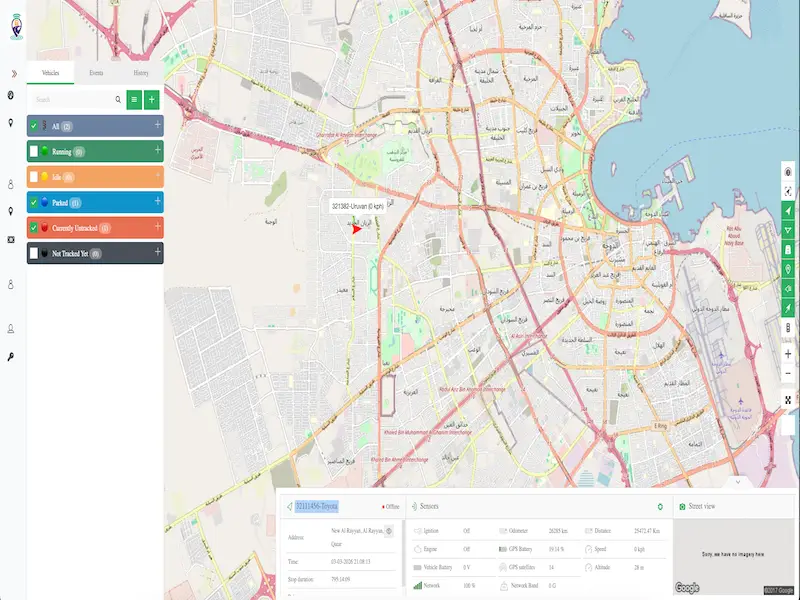Viewport: 800px width, 600px height.
Task: Click the green list menu button
Action: pyautogui.click(x=134, y=99)
